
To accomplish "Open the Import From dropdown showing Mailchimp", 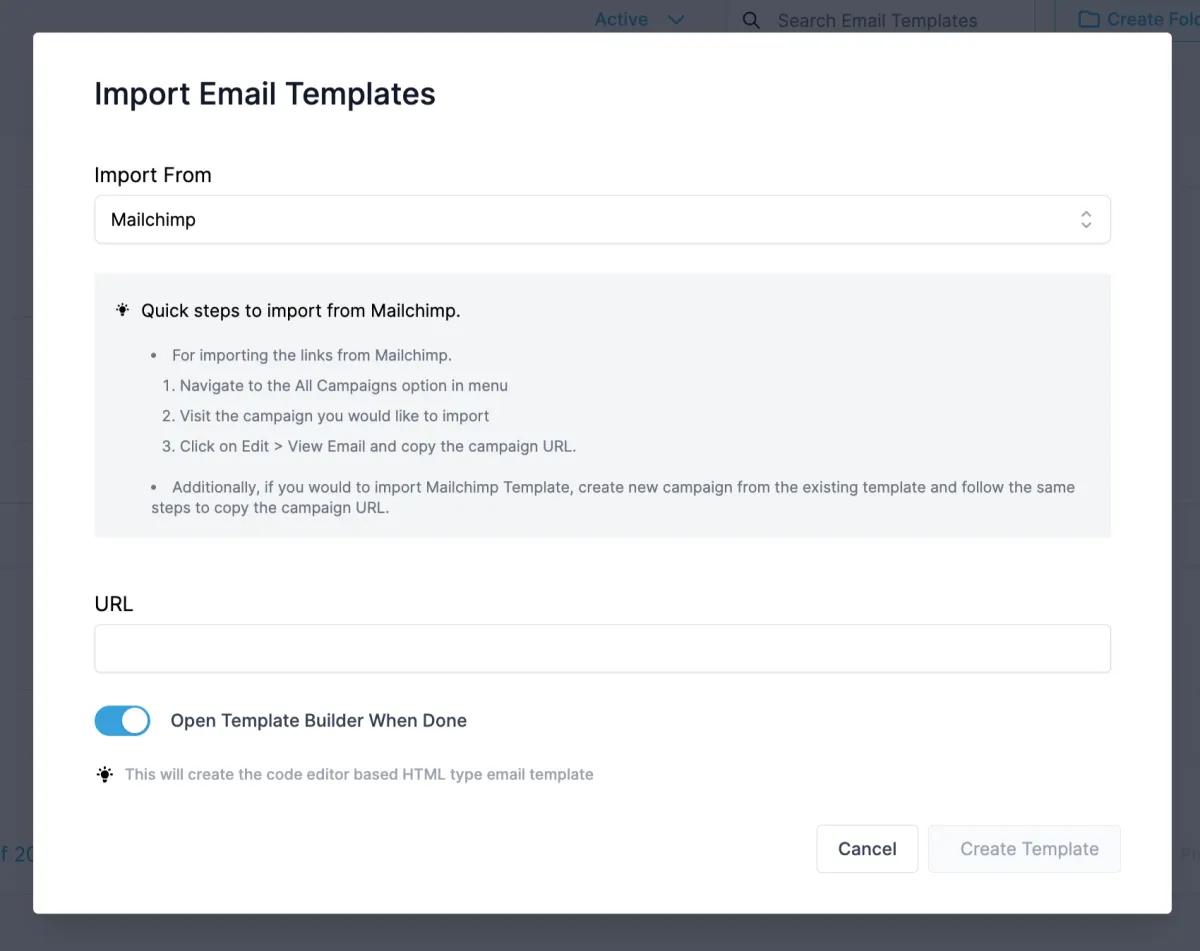I will point(602,220).
